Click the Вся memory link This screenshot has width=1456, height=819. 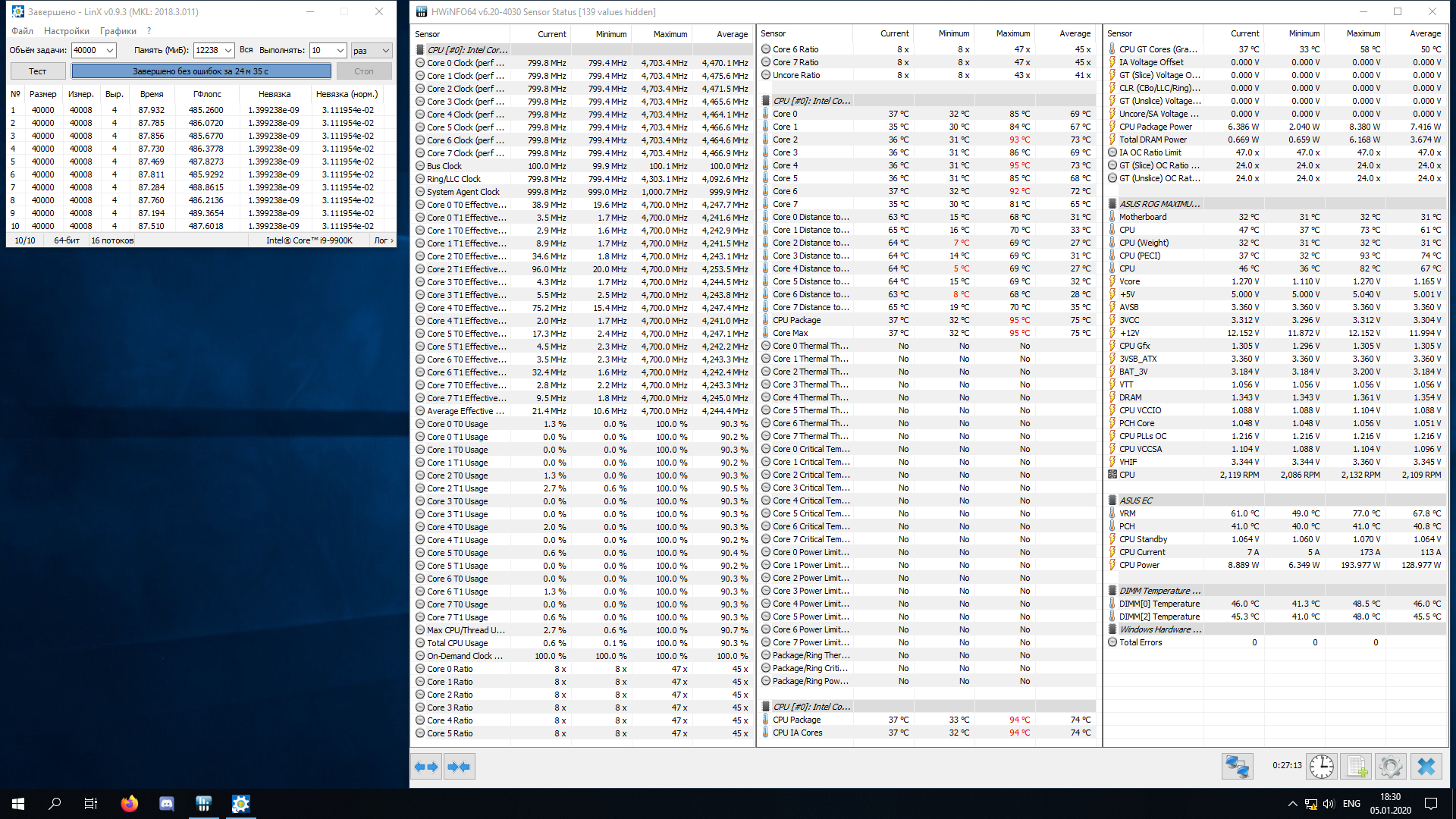[246, 49]
